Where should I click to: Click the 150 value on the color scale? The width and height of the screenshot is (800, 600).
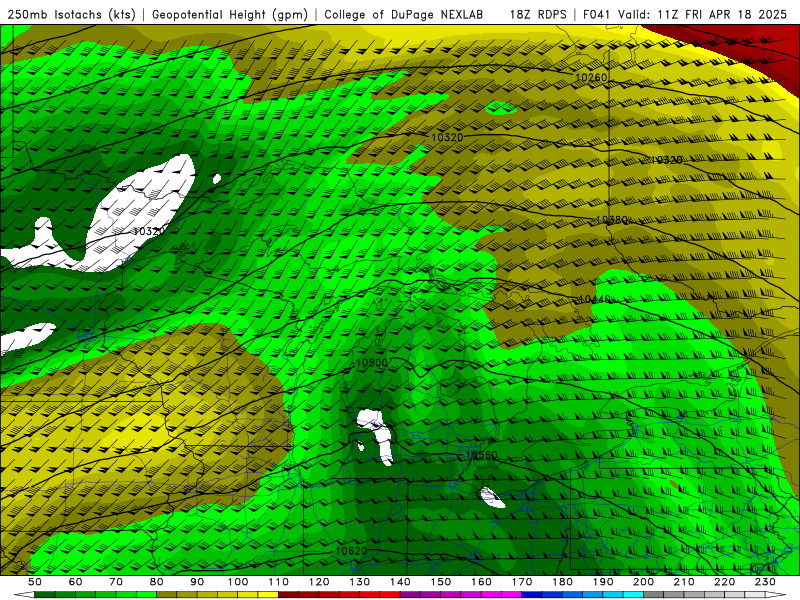[441, 582]
